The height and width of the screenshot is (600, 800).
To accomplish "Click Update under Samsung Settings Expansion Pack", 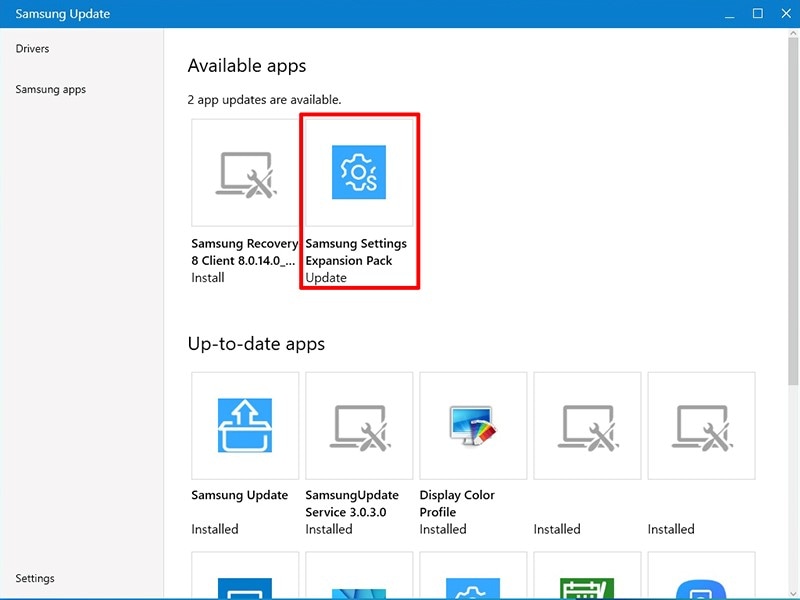I will pos(326,278).
